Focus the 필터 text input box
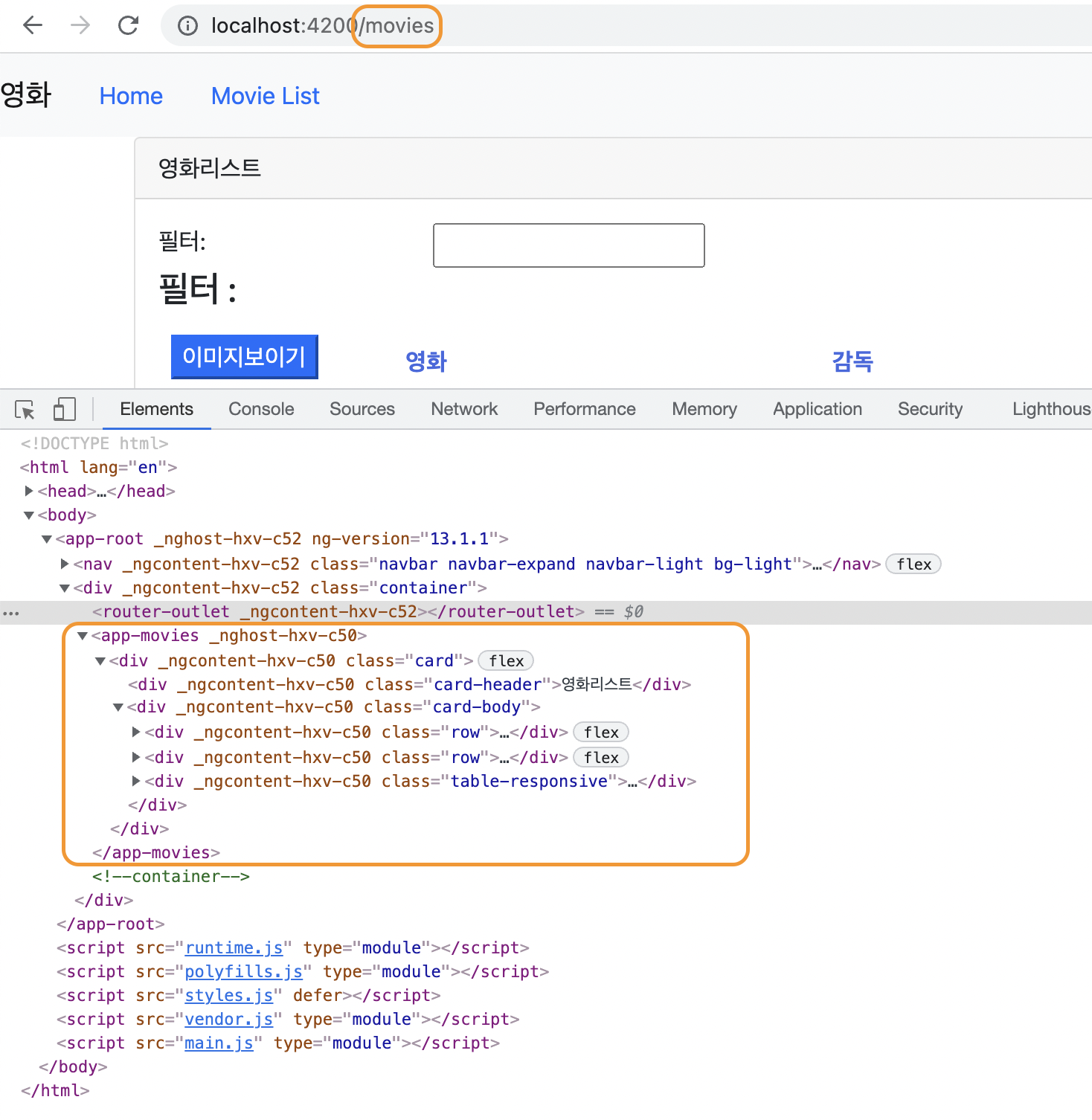Viewport: 1092px width, 1120px height. tap(569, 245)
